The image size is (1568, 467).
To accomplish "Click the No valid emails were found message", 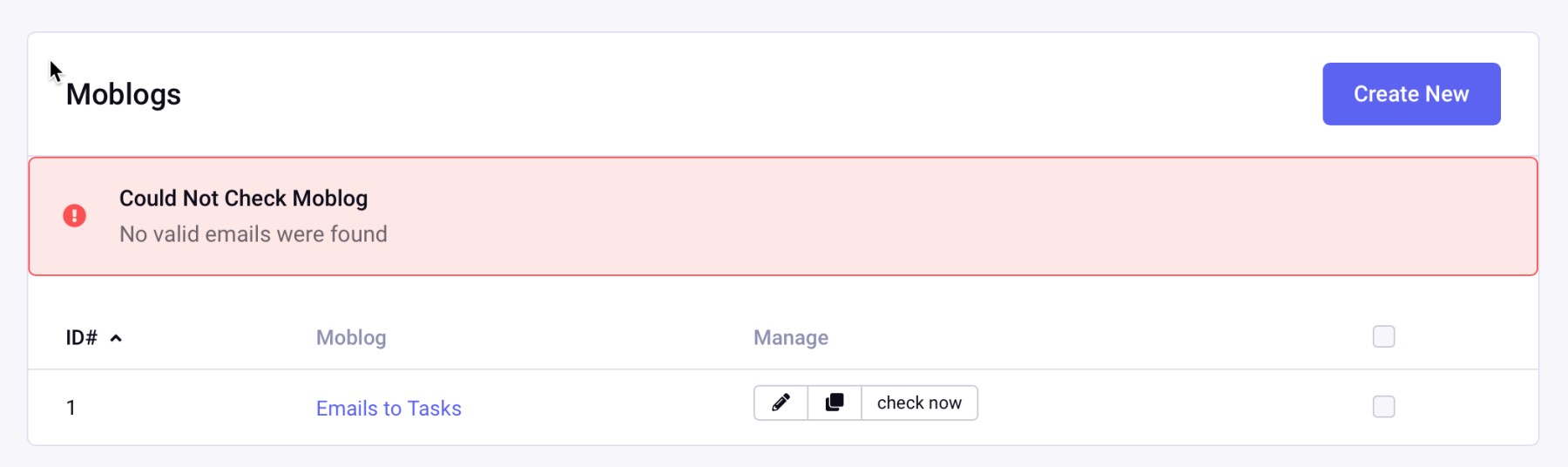I will (253, 234).
